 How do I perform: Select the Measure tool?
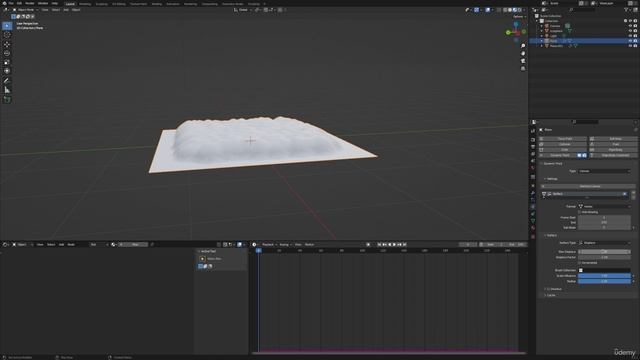tap(7, 90)
